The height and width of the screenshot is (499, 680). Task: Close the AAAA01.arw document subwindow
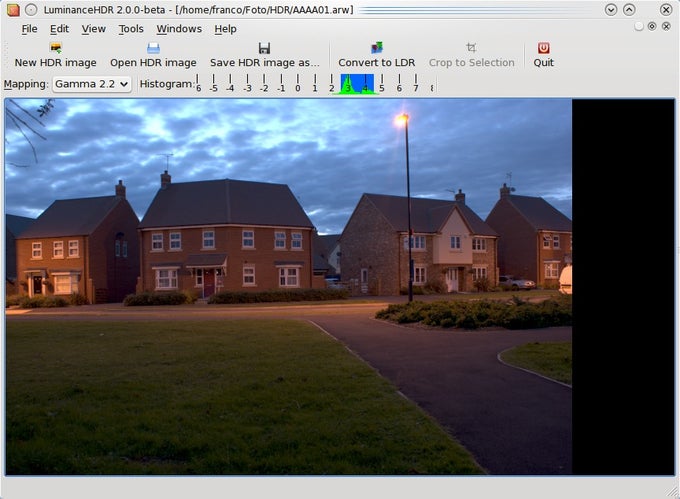click(x=666, y=26)
